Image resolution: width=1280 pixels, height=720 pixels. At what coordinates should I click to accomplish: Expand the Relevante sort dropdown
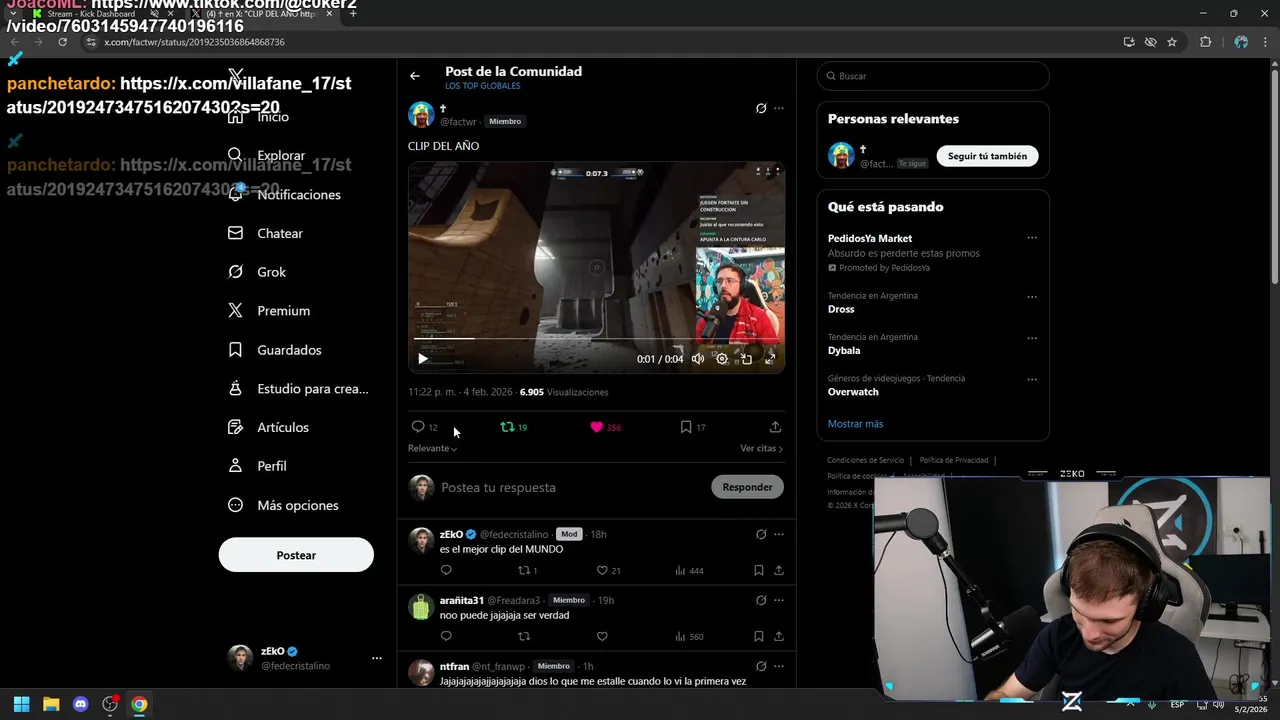[432, 448]
